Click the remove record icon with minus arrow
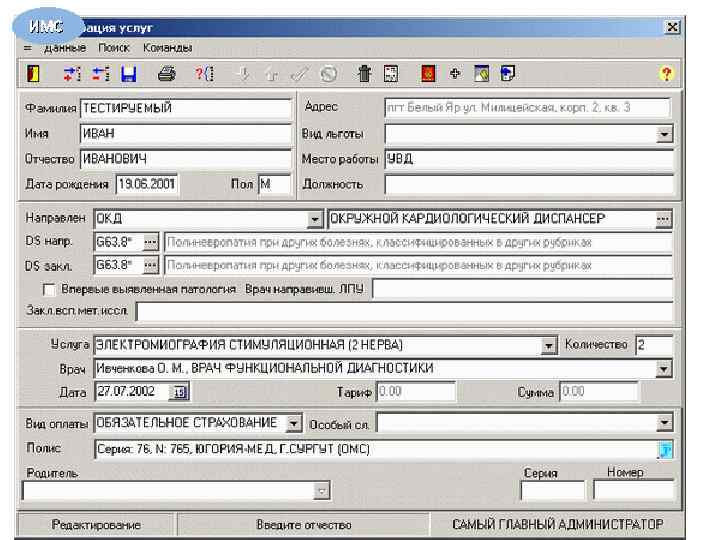This screenshot has width=720, height=540. pos(101,73)
